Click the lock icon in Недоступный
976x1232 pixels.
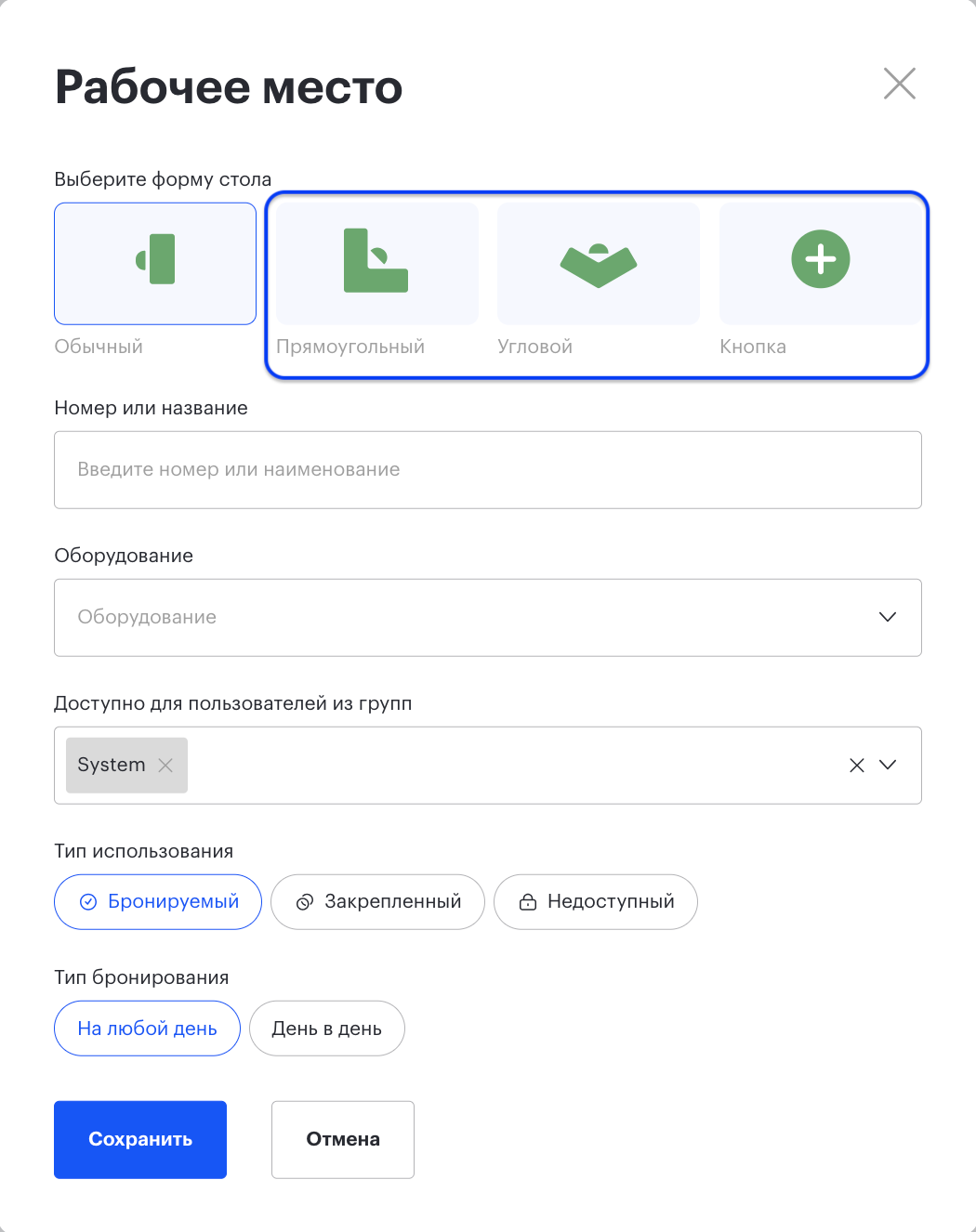click(x=528, y=902)
